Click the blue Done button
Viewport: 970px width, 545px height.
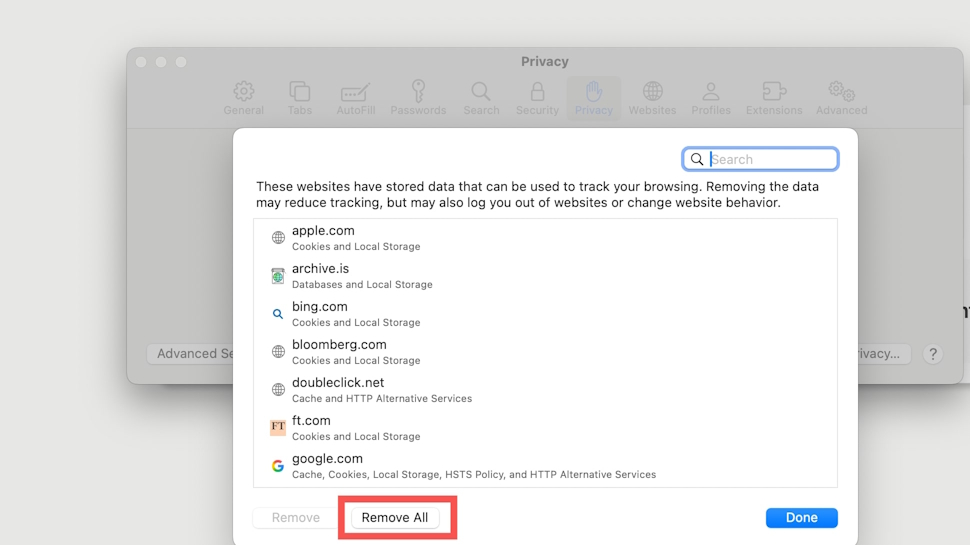pyautogui.click(x=802, y=517)
